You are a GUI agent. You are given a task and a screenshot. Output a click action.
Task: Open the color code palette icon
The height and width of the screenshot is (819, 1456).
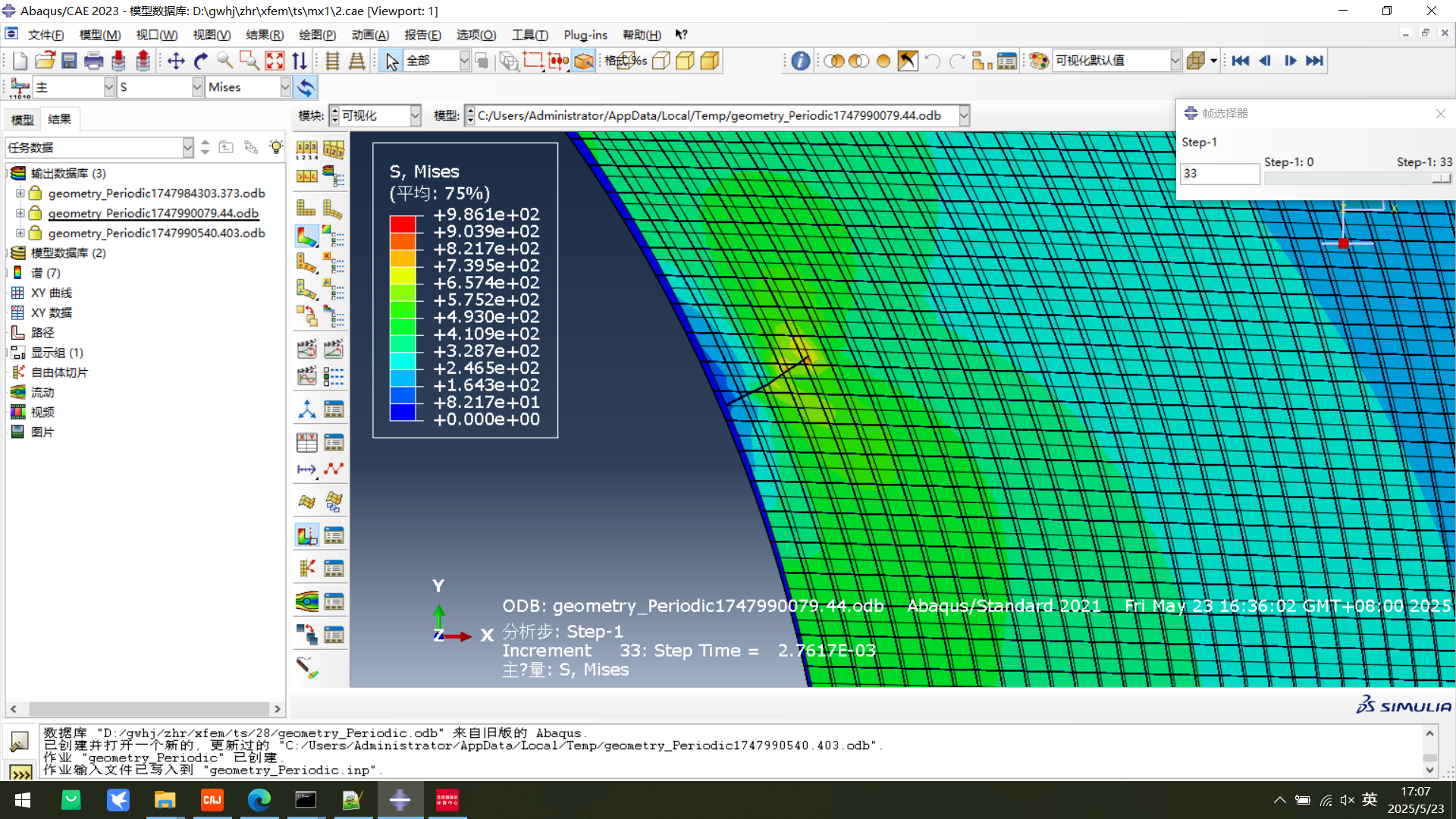[x=1039, y=61]
